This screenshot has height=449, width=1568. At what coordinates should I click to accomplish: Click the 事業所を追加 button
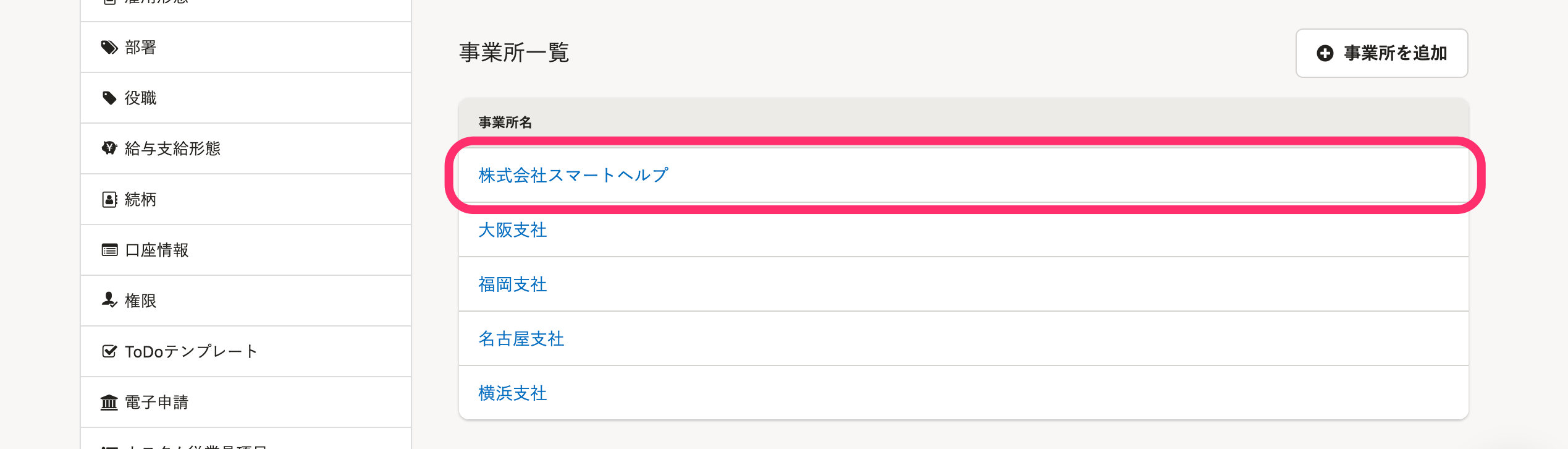point(1381,53)
